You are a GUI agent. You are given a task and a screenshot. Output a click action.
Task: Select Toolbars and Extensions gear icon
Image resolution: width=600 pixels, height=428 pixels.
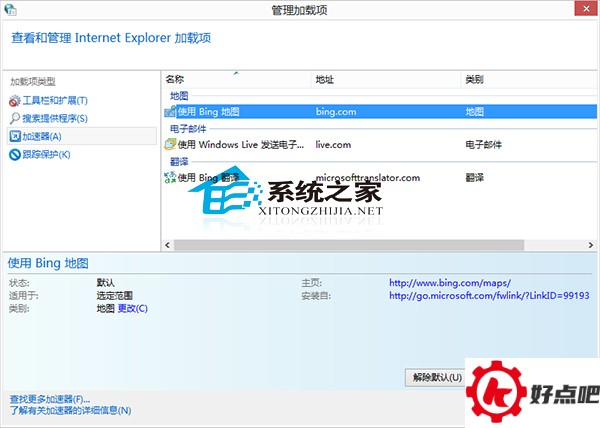15,101
